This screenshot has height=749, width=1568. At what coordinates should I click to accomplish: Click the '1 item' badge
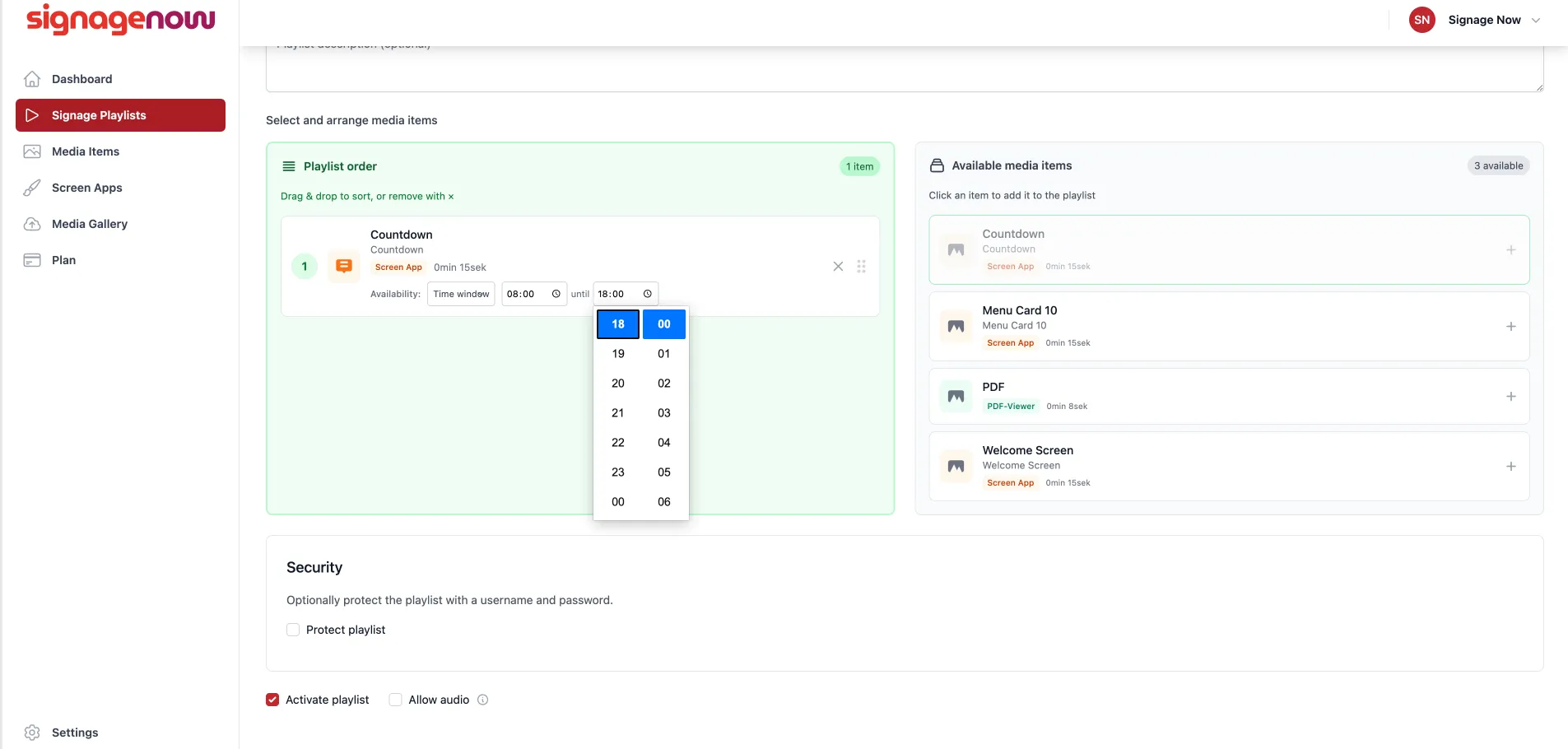coord(859,166)
